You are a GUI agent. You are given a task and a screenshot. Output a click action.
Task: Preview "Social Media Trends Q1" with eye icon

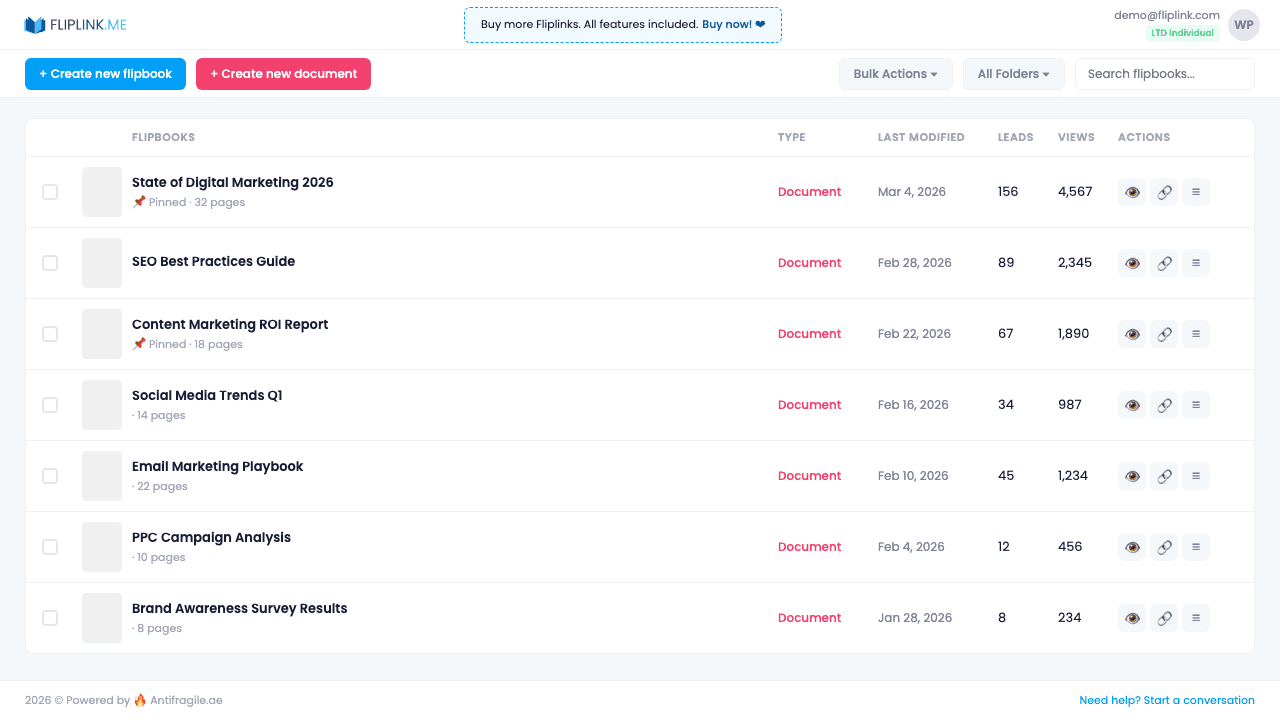[x=1131, y=404]
